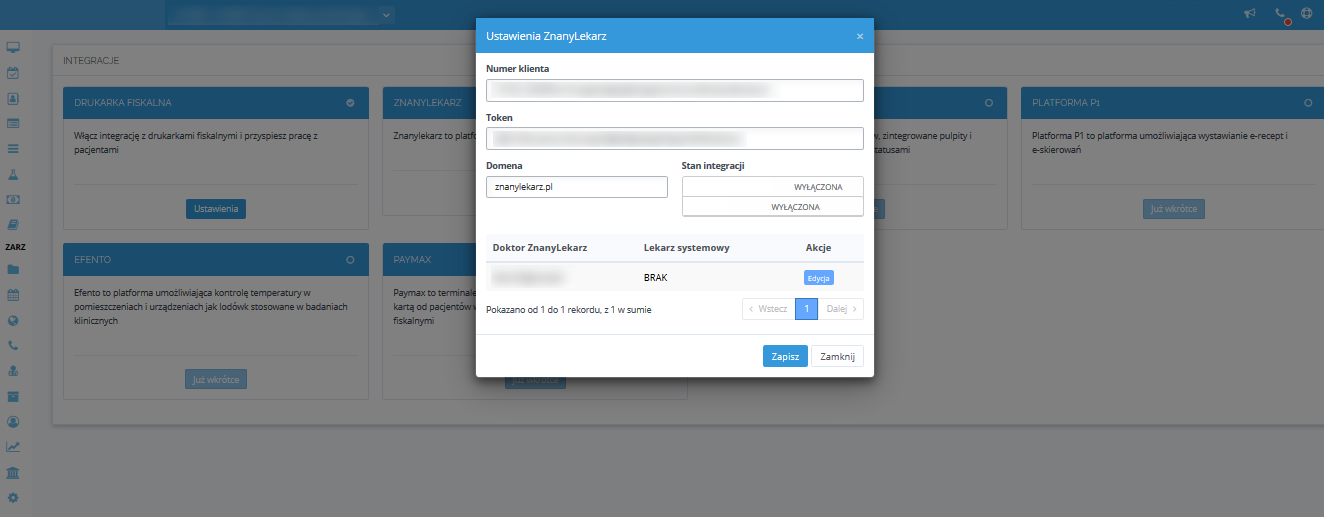Select pagination page 1

806,309
